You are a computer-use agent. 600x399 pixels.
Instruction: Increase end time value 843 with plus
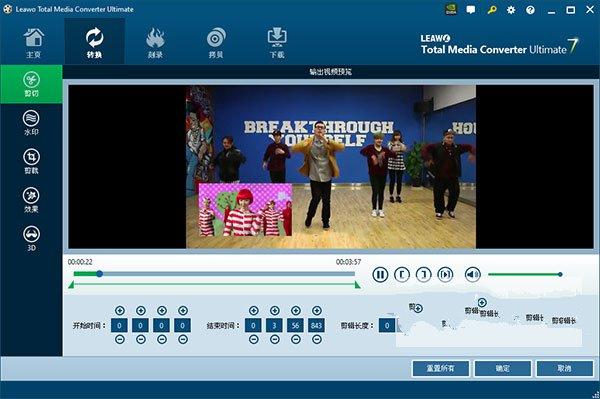tap(317, 310)
